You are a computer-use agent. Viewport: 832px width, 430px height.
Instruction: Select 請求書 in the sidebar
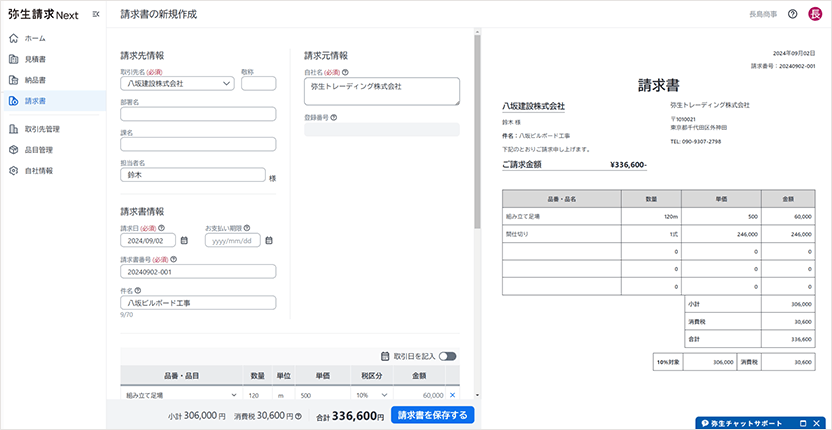point(53,101)
